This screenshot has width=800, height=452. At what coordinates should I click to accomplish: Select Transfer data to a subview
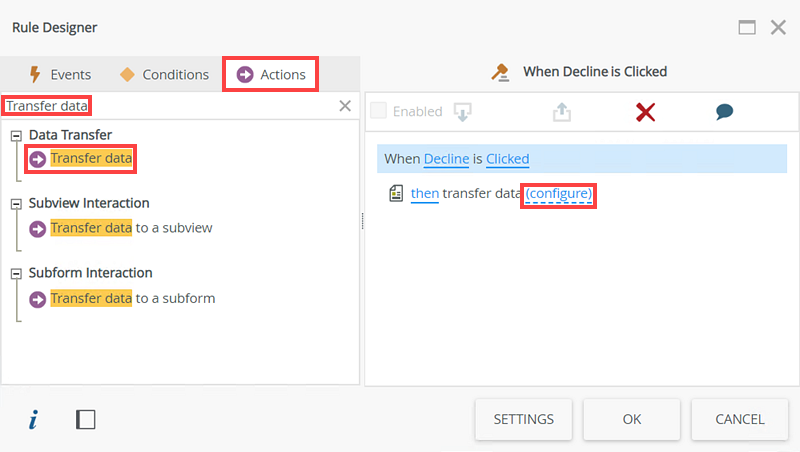pos(131,228)
